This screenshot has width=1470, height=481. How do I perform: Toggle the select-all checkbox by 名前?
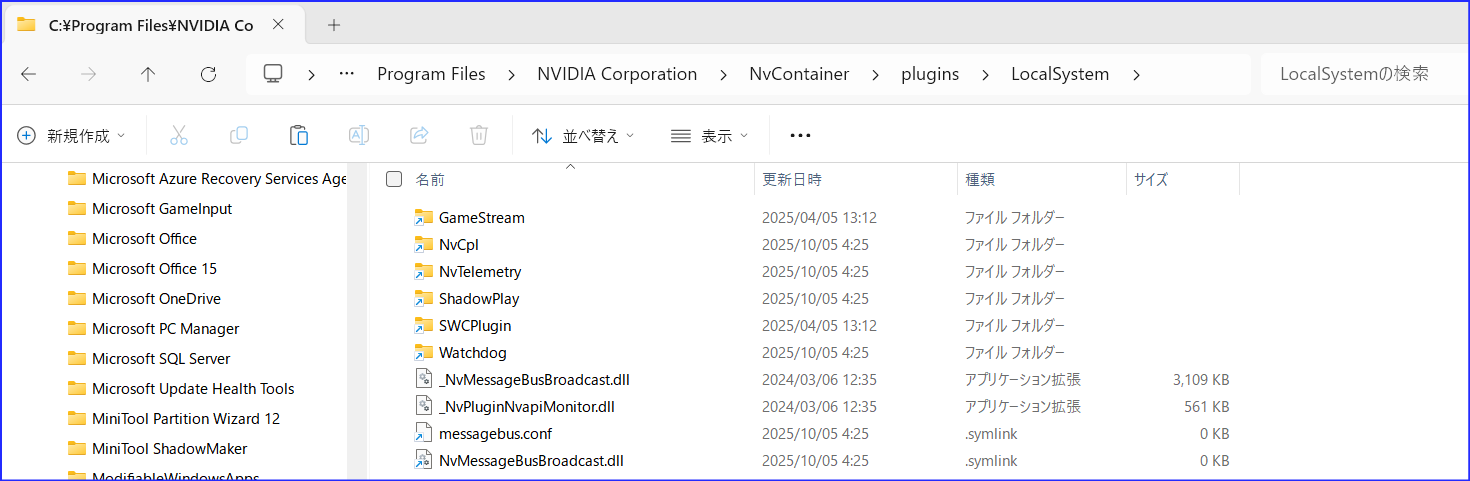tap(394, 180)
